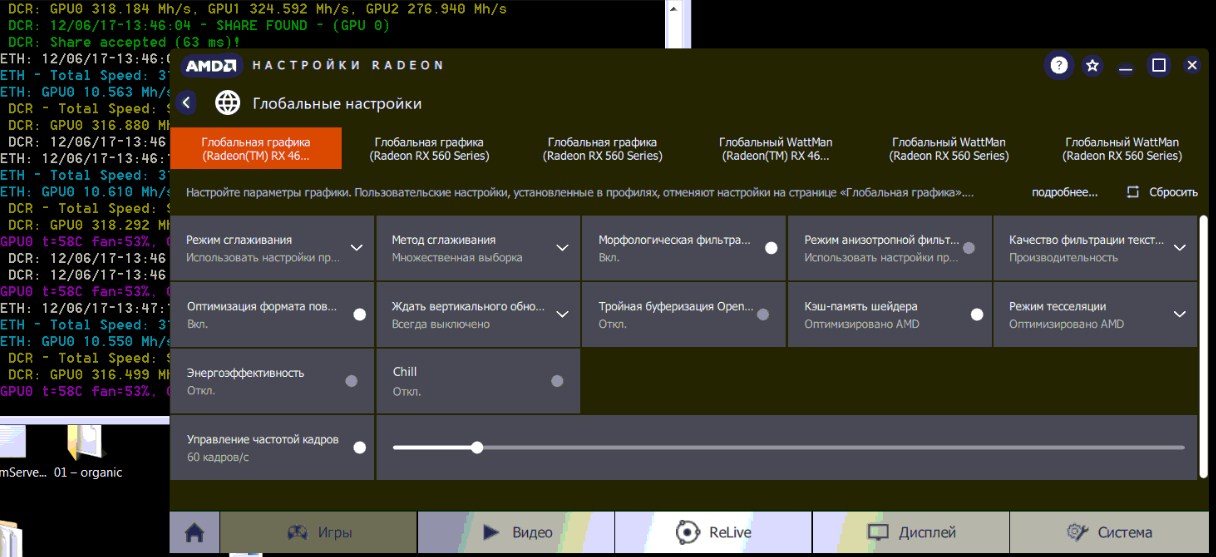Expand Режим сглаживания dropdown
Image resolution: width=1216 pixels, height=557 pixels.
click(357, 248)
